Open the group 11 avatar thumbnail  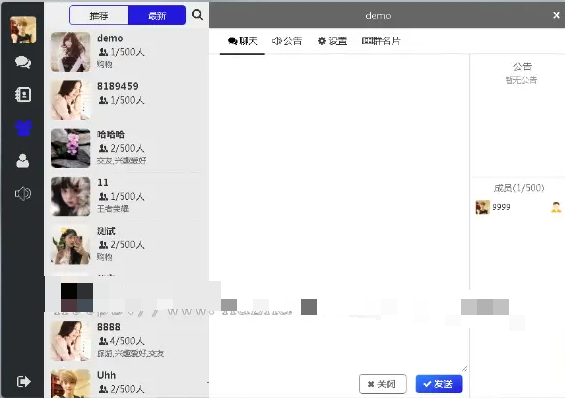coord(71,196)
